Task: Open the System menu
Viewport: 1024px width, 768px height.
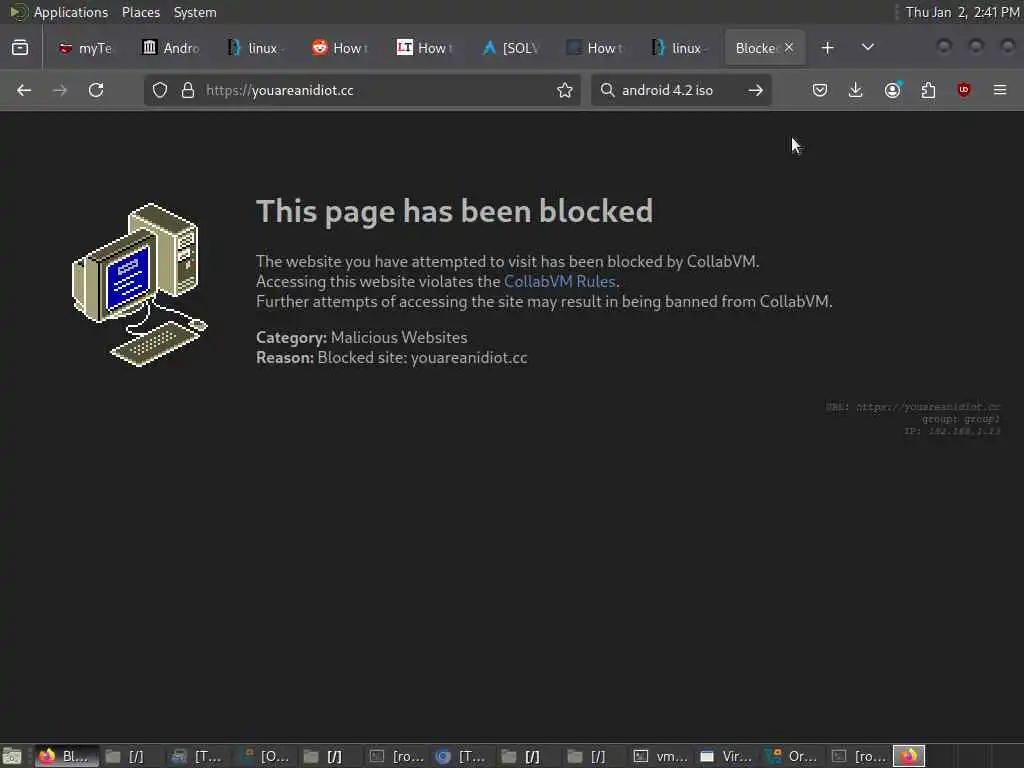Action: pos(195,12)
